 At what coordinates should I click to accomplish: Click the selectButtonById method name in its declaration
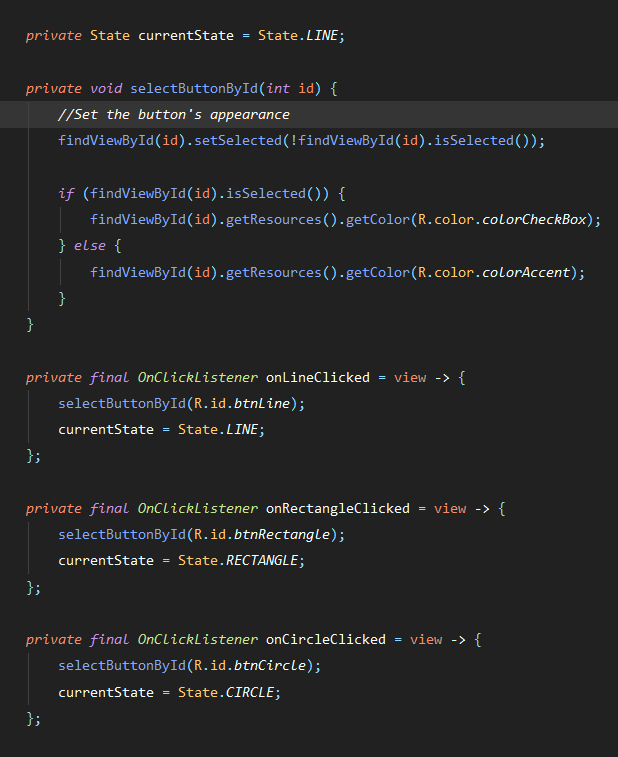(x=194, y=89)
